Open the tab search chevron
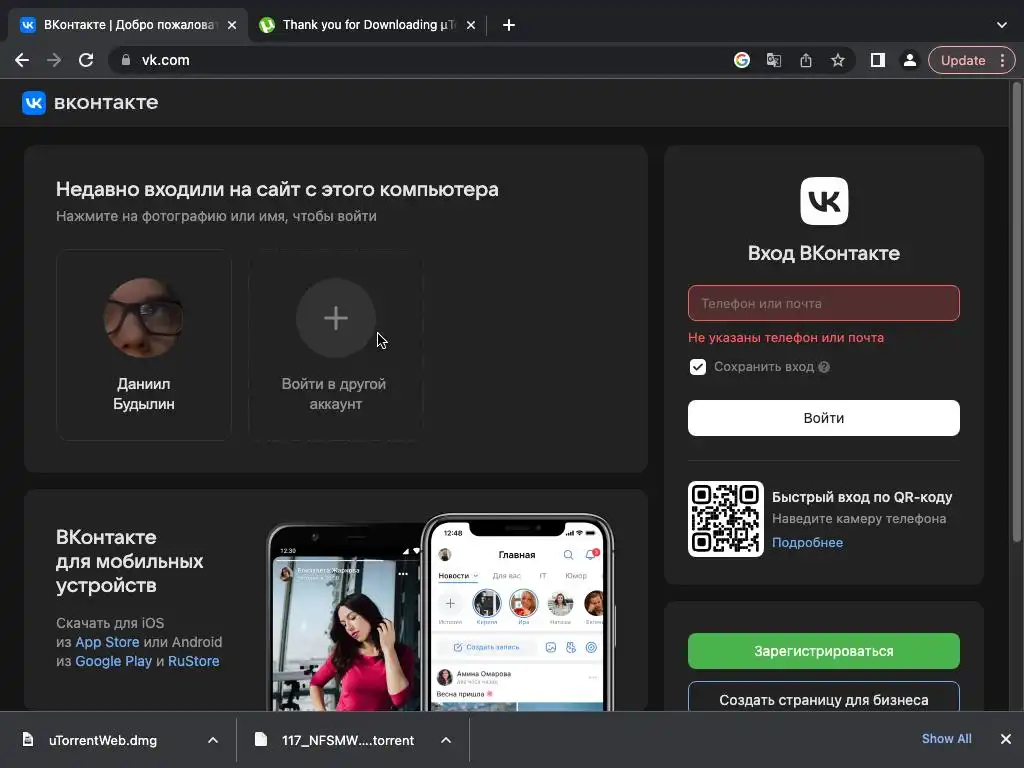The width and height of the screenshot is (1024, 768). [1002, 25]
